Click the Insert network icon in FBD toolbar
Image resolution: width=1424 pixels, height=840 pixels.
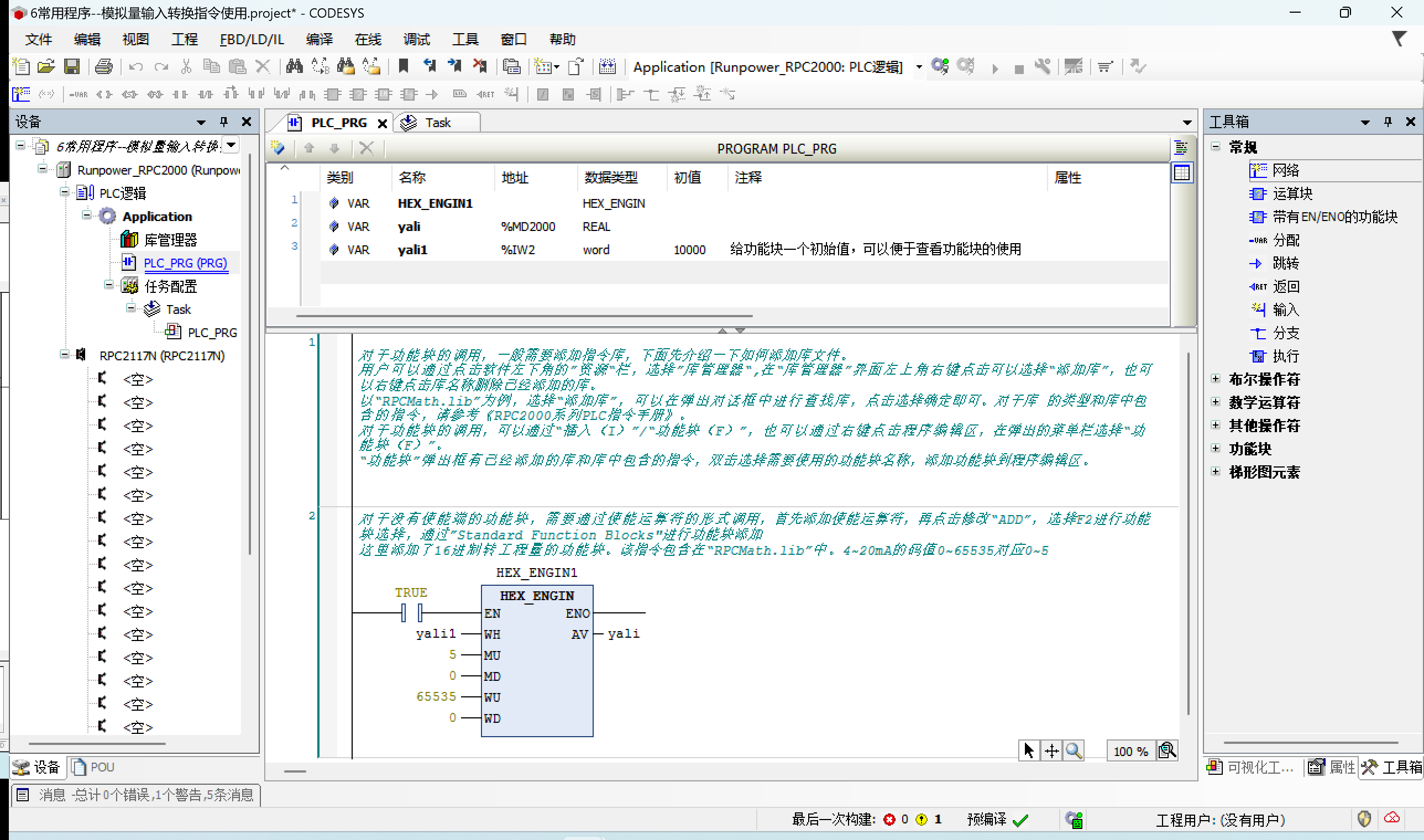[x=21, y=94]
